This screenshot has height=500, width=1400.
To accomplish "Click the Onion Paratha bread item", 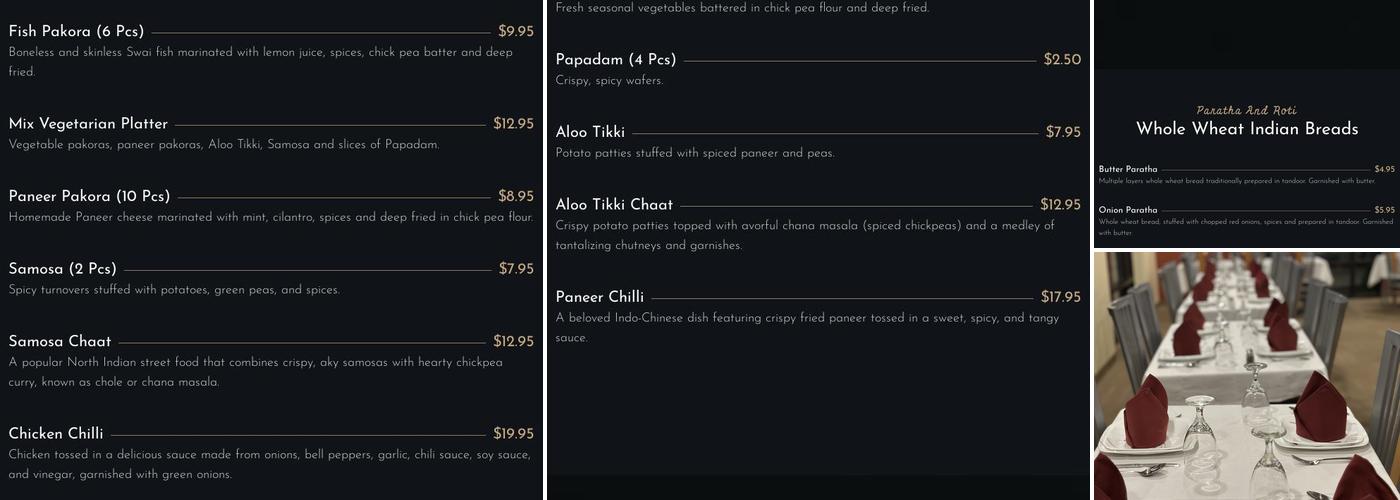I will point(1128,210).
